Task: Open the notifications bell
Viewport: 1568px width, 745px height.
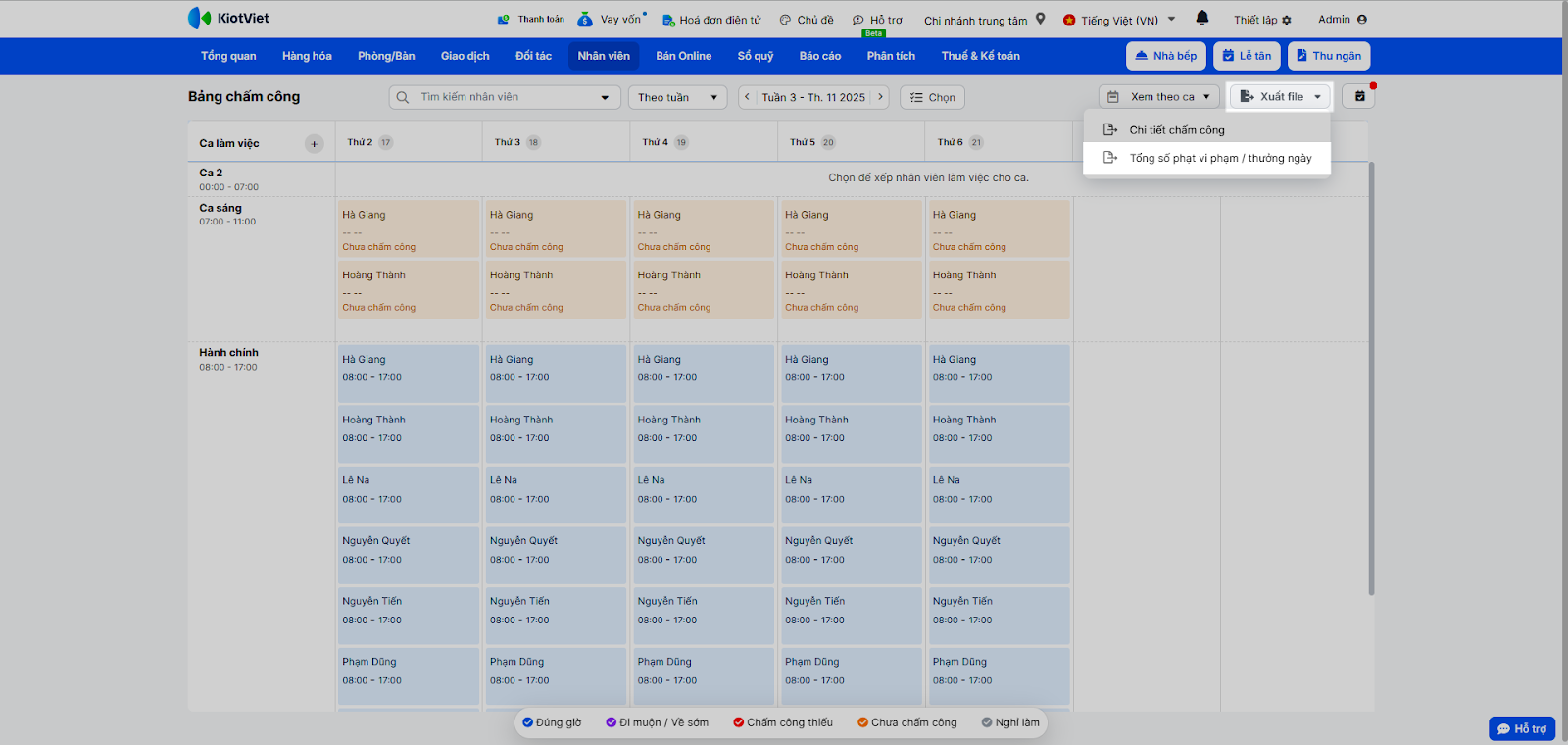Action: point(1202,19)
